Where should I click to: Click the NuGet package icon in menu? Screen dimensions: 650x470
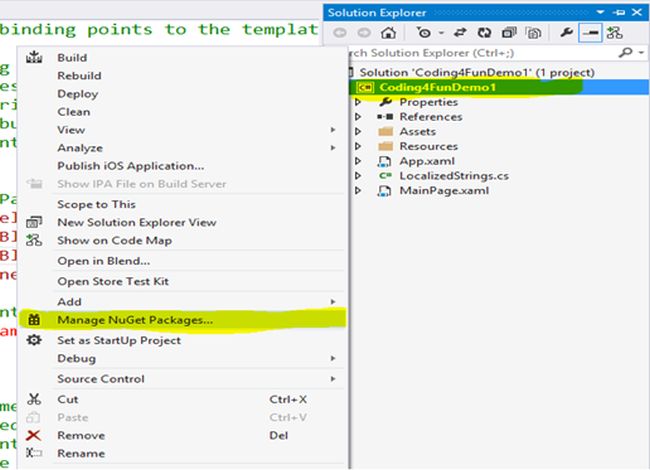click(34, 320)
